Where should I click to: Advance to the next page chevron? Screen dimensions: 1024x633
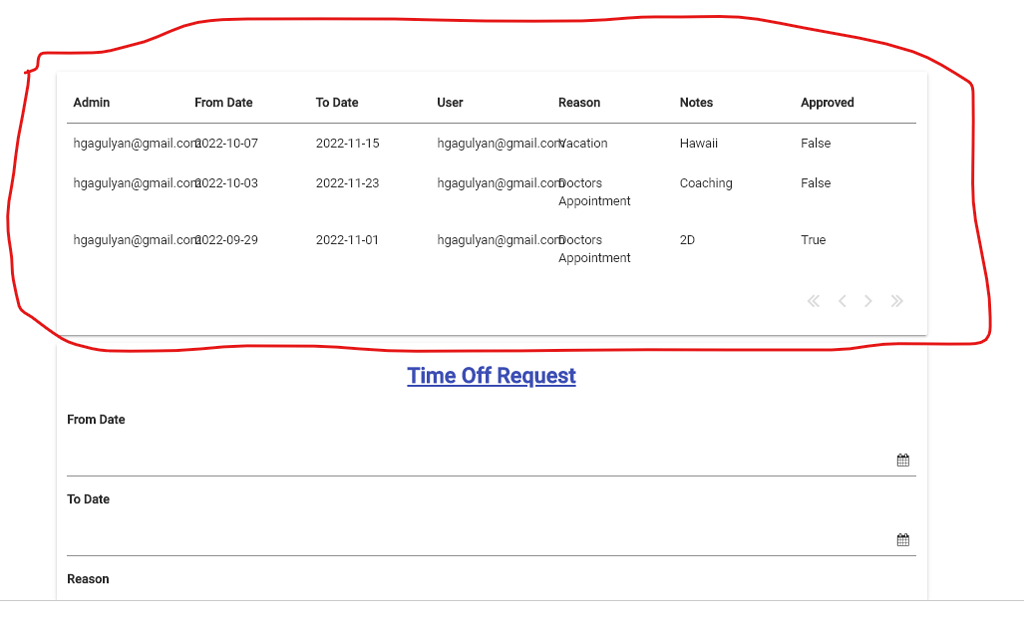tap(868, 300)
